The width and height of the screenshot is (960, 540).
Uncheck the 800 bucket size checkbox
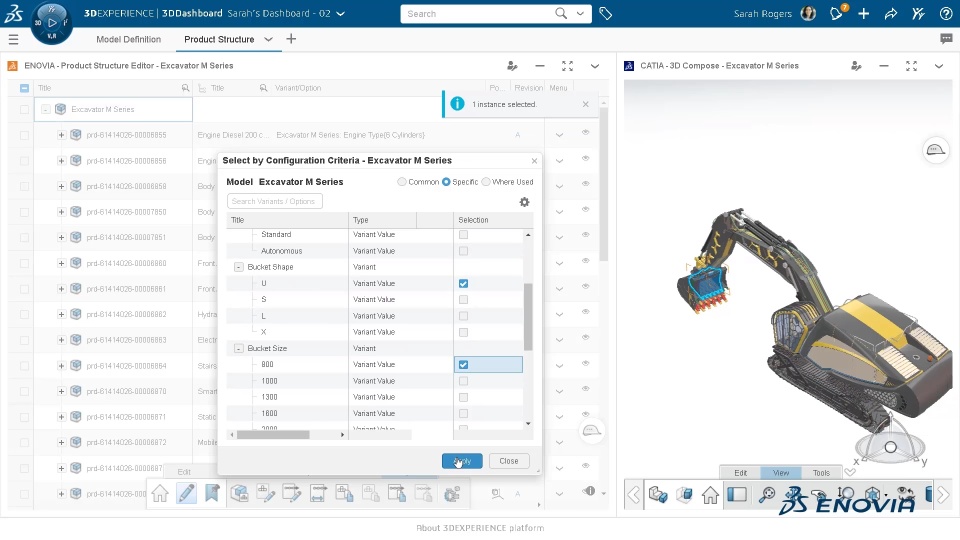463,364
